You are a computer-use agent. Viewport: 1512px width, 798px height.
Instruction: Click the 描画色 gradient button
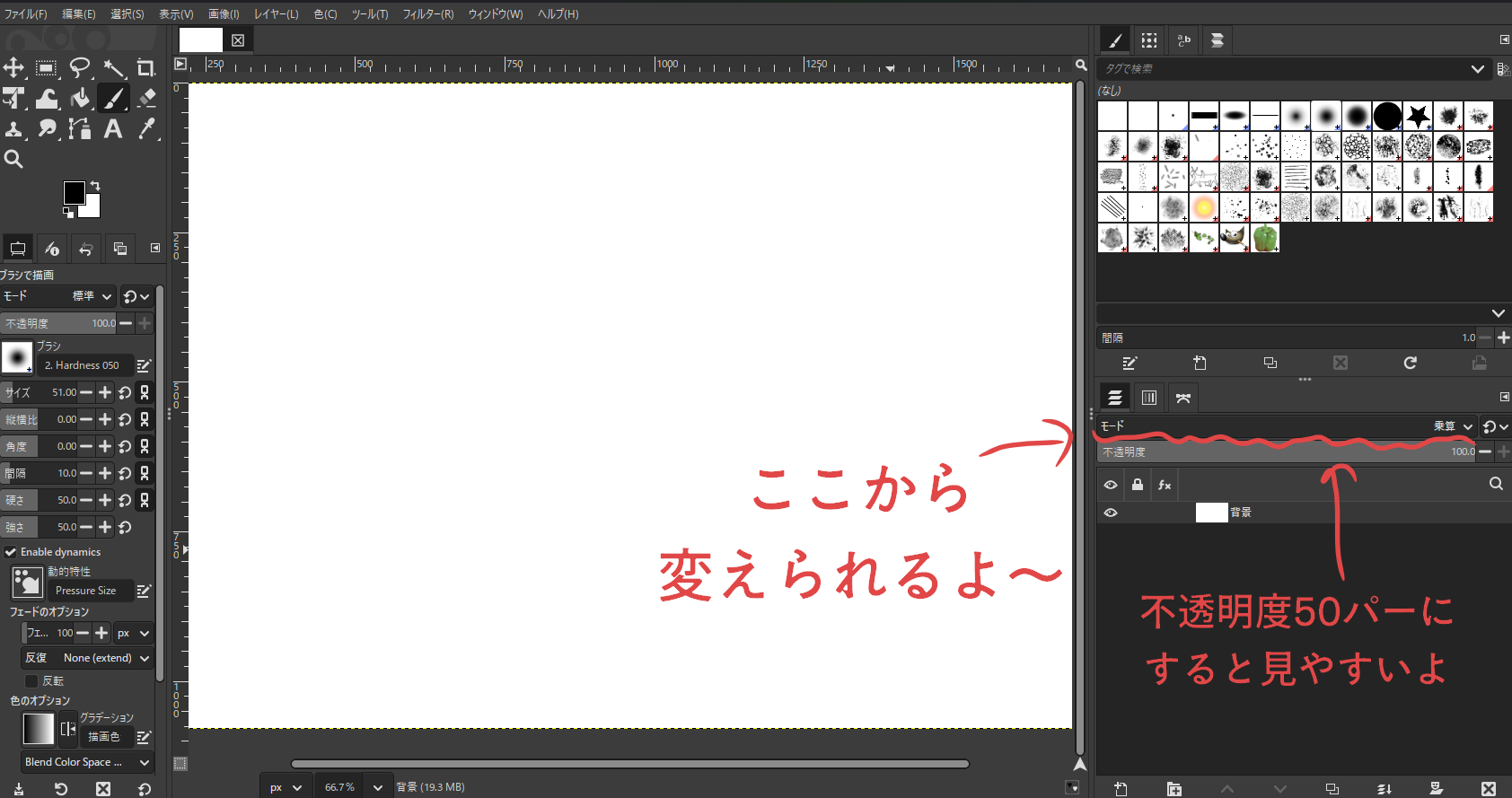point(104,737)
